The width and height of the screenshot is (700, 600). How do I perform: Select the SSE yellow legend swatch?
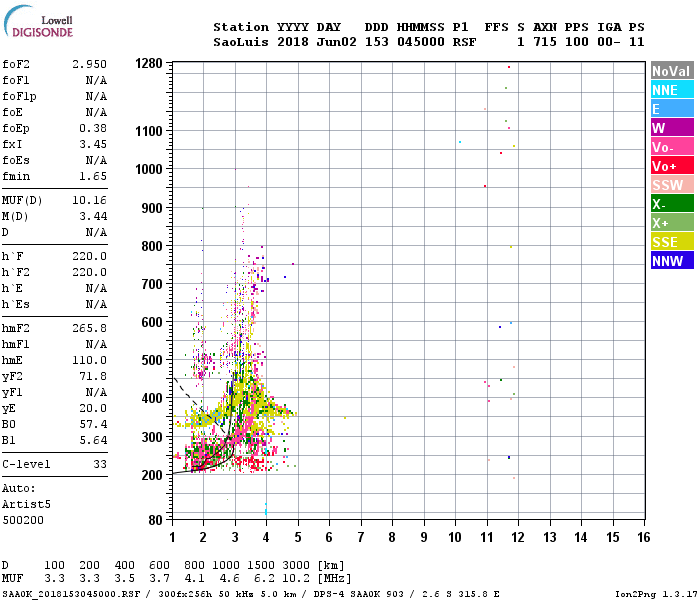point(672,242)
